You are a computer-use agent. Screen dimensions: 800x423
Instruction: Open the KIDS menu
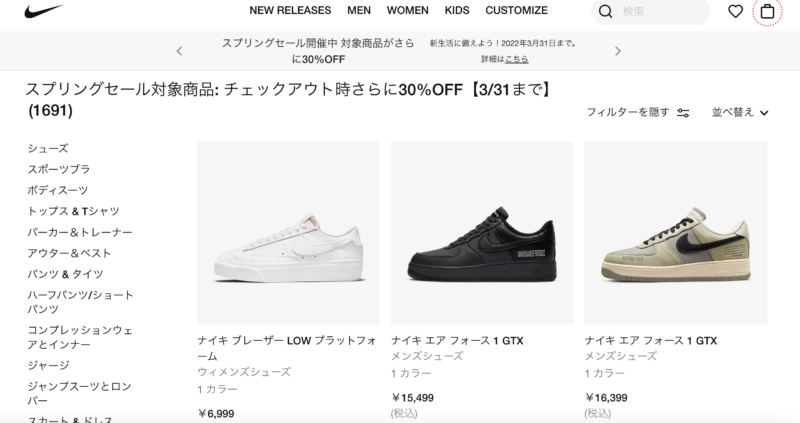click(457, 10)
